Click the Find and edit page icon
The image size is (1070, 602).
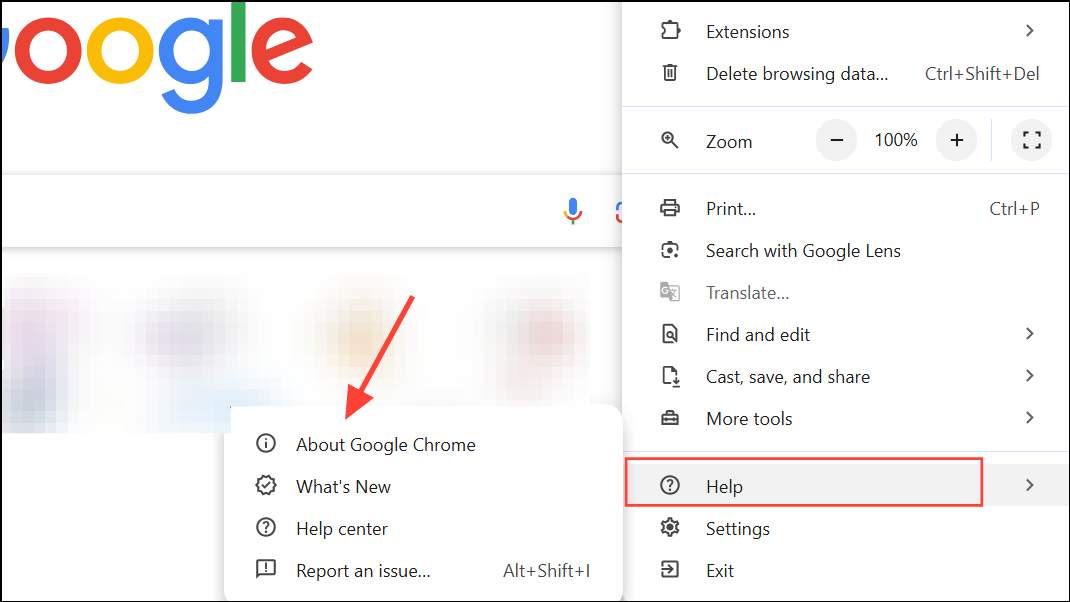tap(670, 334)
